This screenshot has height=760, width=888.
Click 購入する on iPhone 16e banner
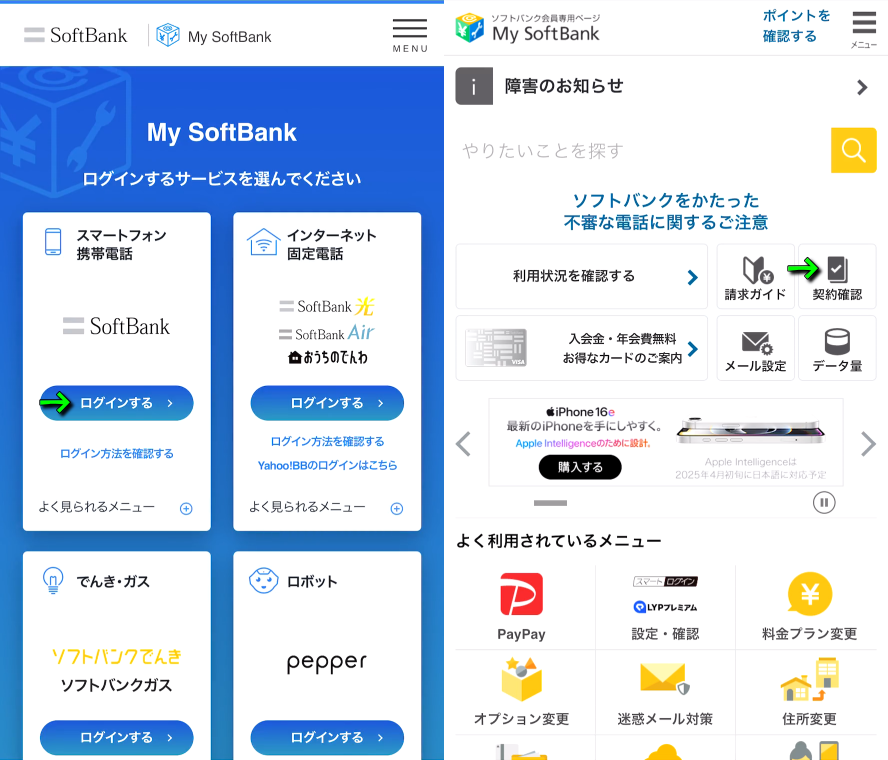tap(580, 467)
